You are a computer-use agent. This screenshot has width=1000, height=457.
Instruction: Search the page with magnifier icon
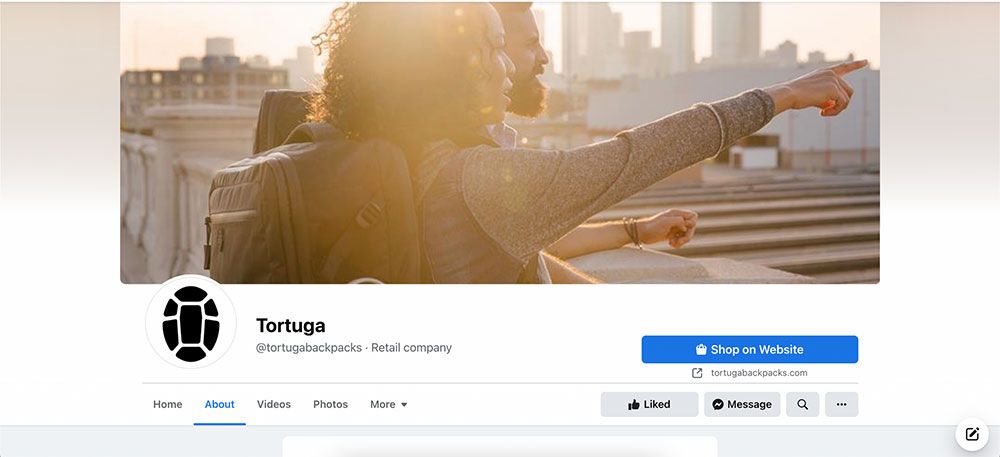click(x=803, y=404)
